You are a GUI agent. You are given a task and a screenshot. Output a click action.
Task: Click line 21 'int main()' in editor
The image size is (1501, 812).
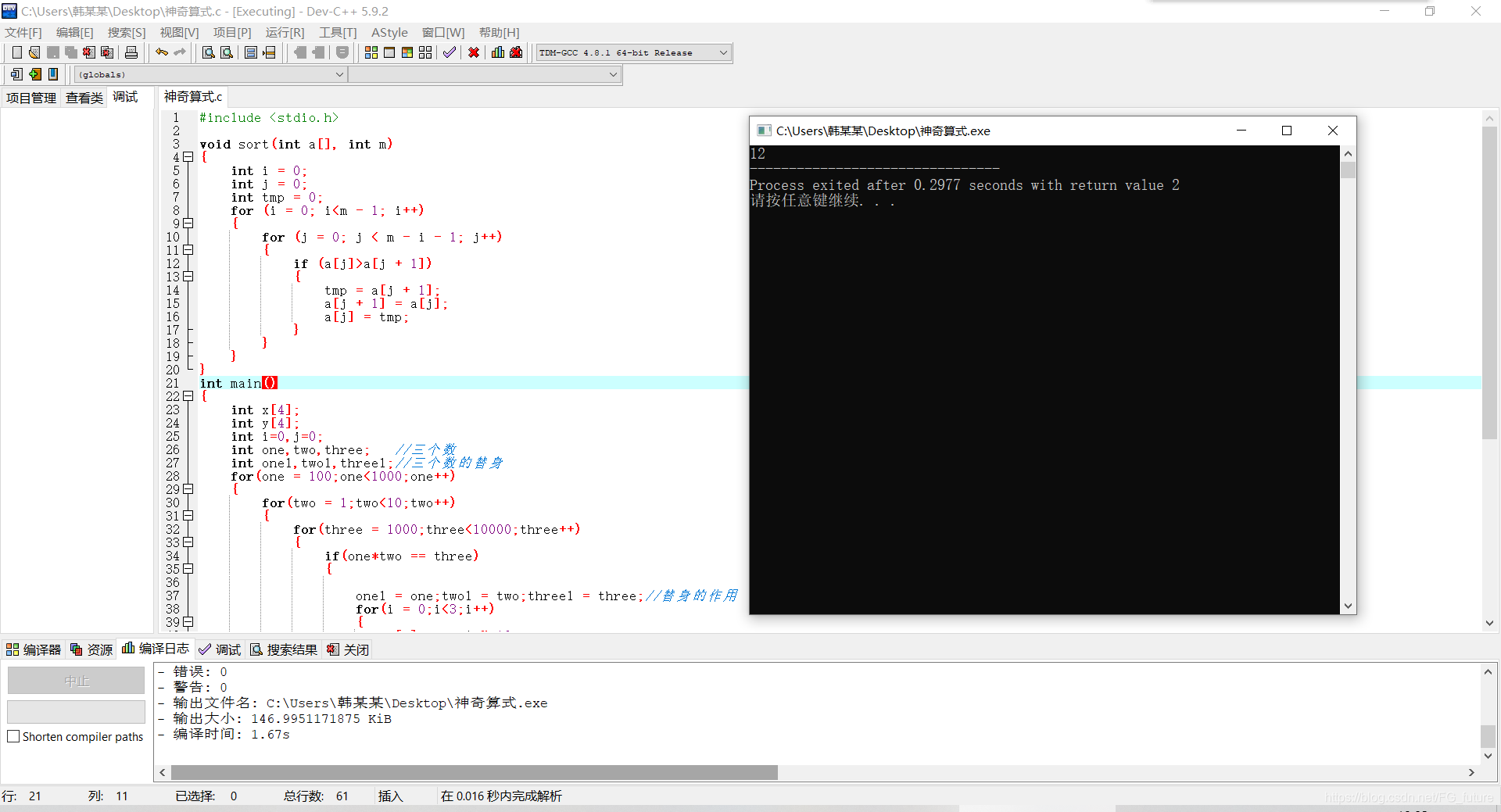click(x=238, y=383)
